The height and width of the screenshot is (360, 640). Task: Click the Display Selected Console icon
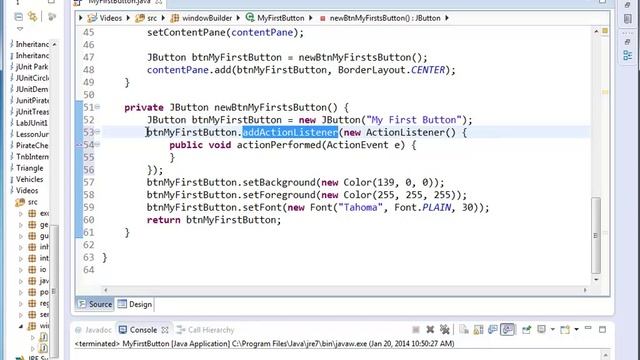541,329
